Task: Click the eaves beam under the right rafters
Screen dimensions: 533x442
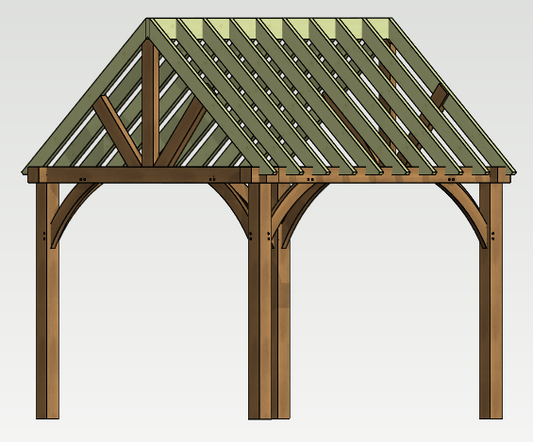Action: click(382, 176)
